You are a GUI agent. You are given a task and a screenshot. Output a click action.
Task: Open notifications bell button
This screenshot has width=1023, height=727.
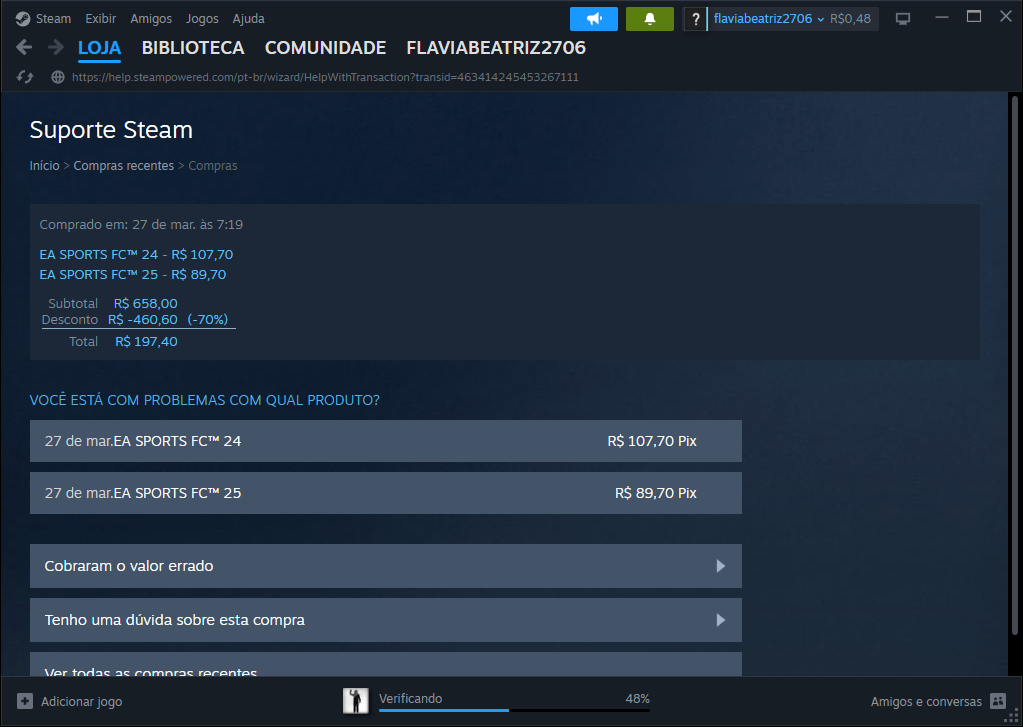pos(649,19)
